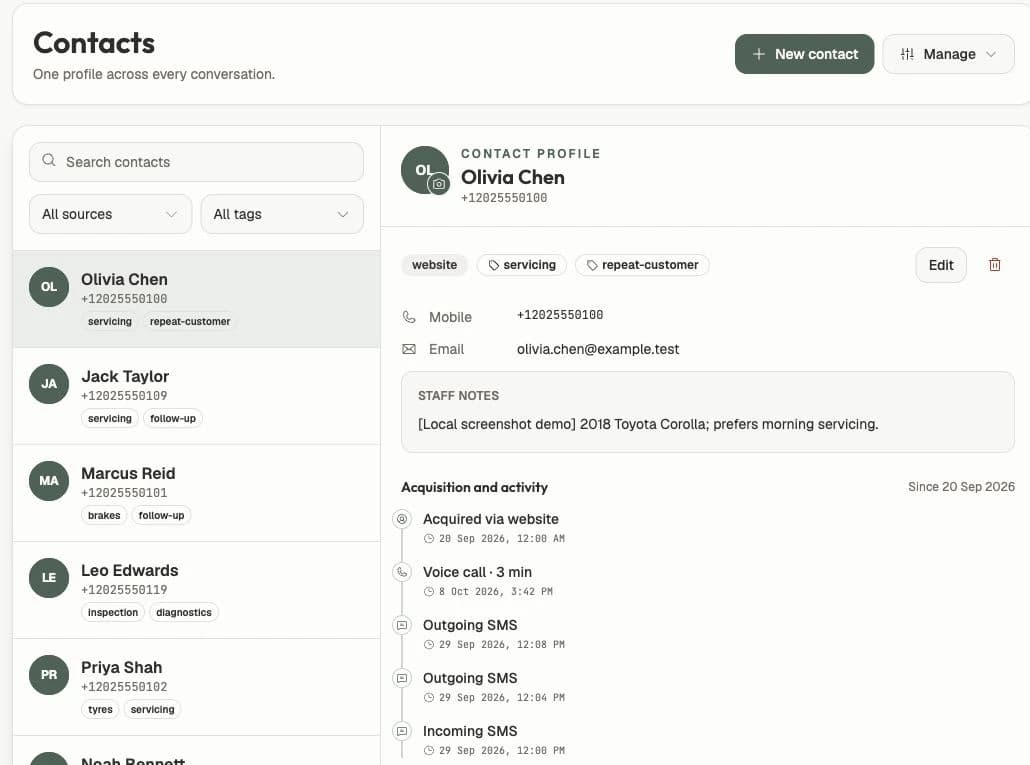Click the OL avatar in contact list

pyautogui.click(x=49, y=287)
